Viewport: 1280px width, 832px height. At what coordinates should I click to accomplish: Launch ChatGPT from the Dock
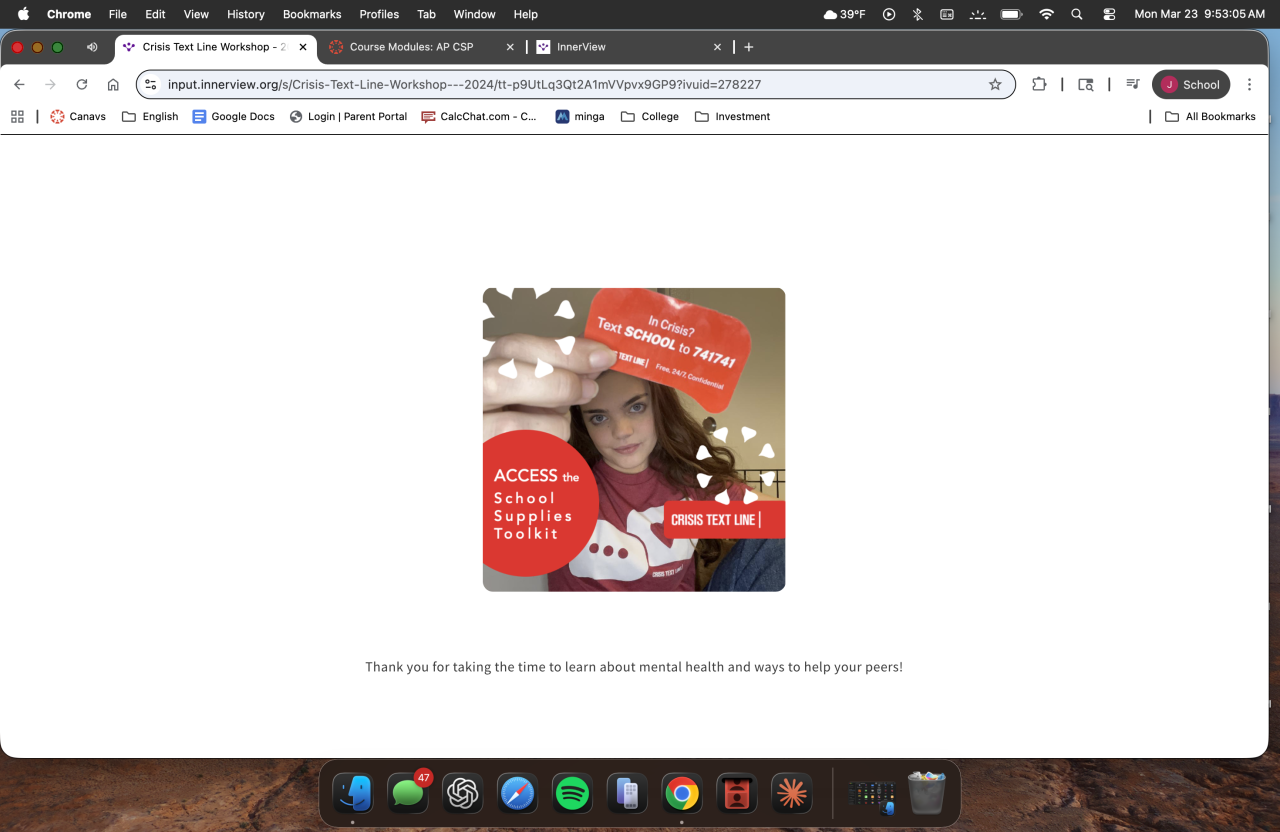click(x=463, y=794)
